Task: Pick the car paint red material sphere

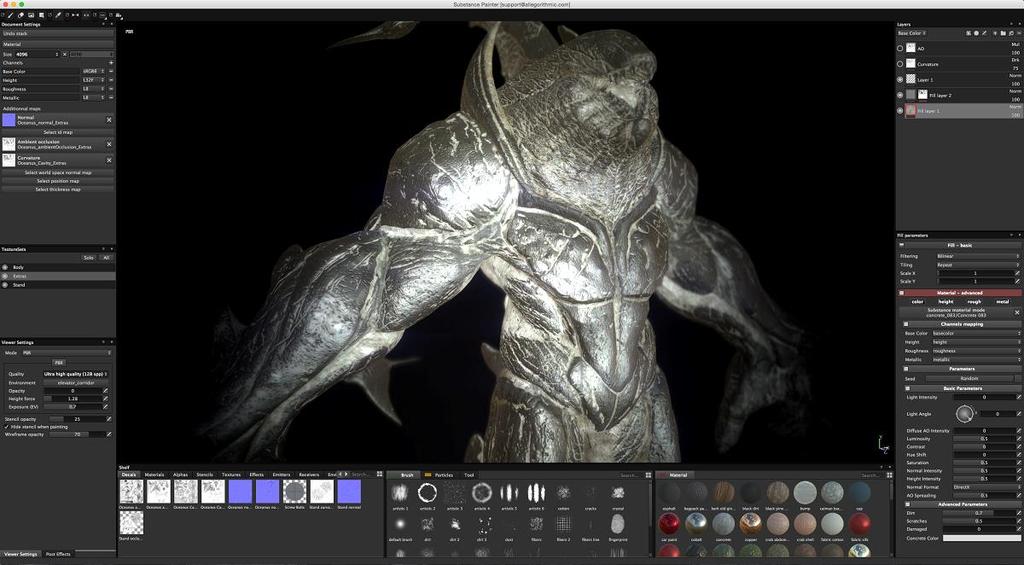Action: coord(669,524)
